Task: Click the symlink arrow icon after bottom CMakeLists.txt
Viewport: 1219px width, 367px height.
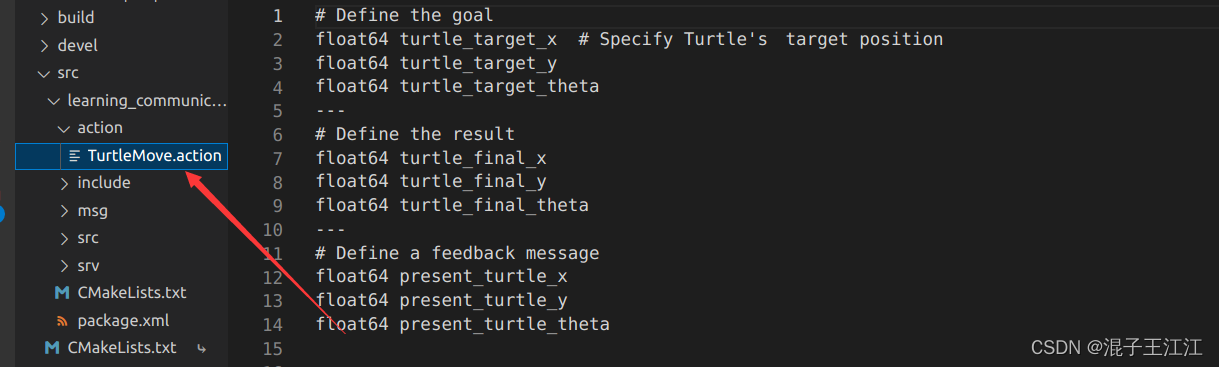Action: click(x=201, y=348)
